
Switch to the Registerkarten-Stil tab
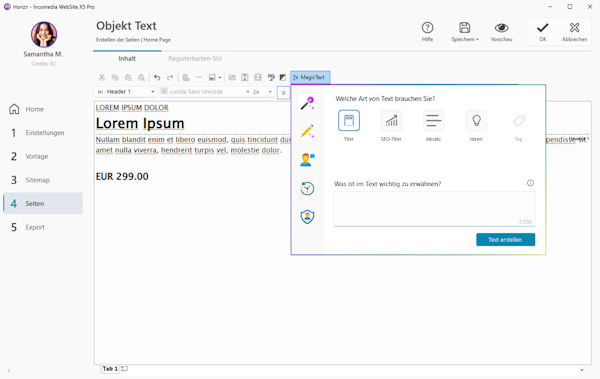(195, 59)
